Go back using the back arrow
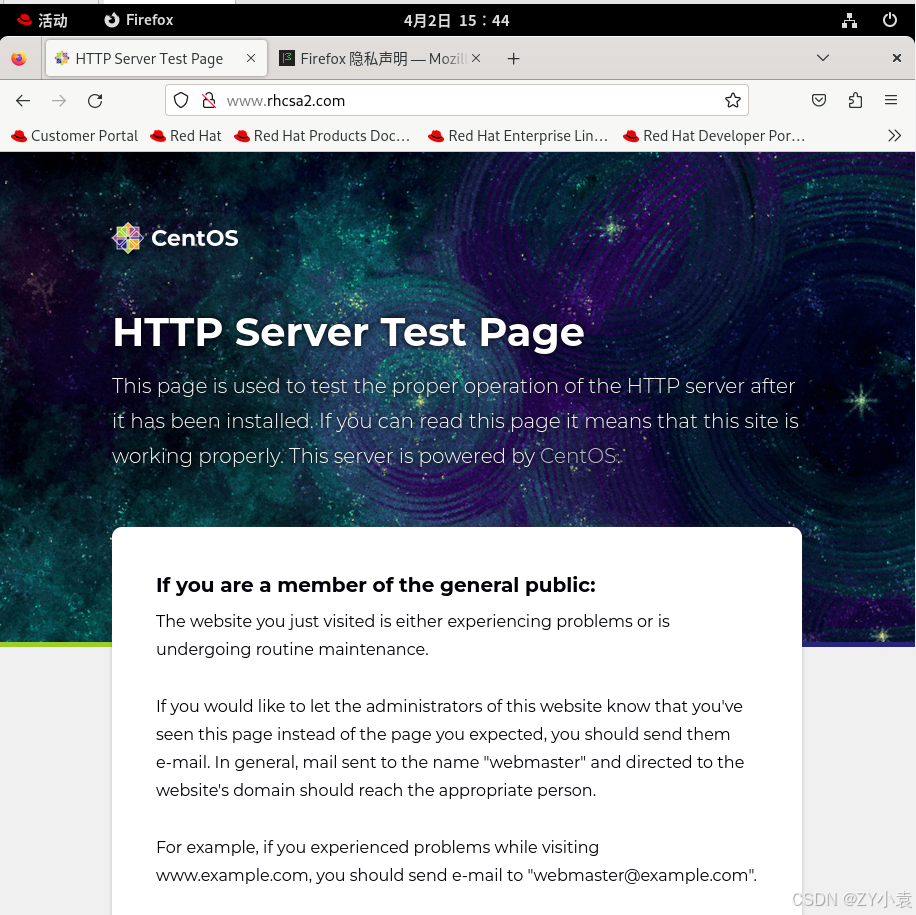 tap(23, 100)
